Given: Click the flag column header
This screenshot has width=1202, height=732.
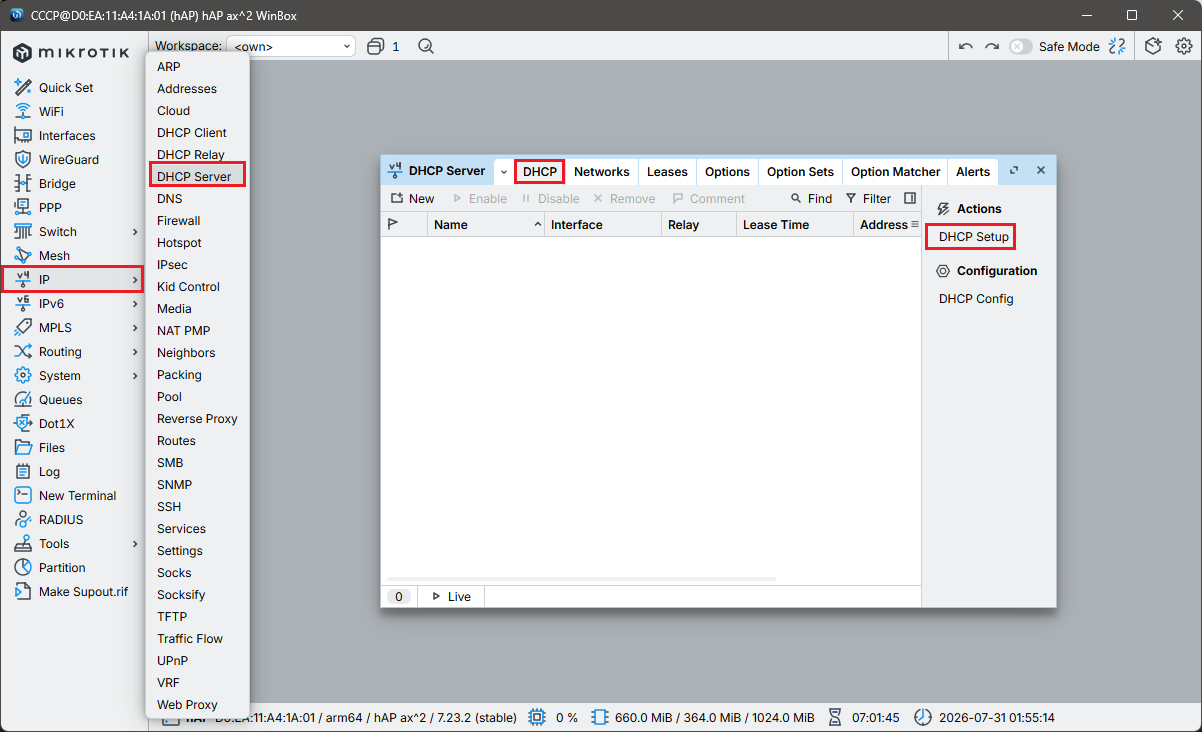Looking at the screenshot, I should (x=404, y=225).
